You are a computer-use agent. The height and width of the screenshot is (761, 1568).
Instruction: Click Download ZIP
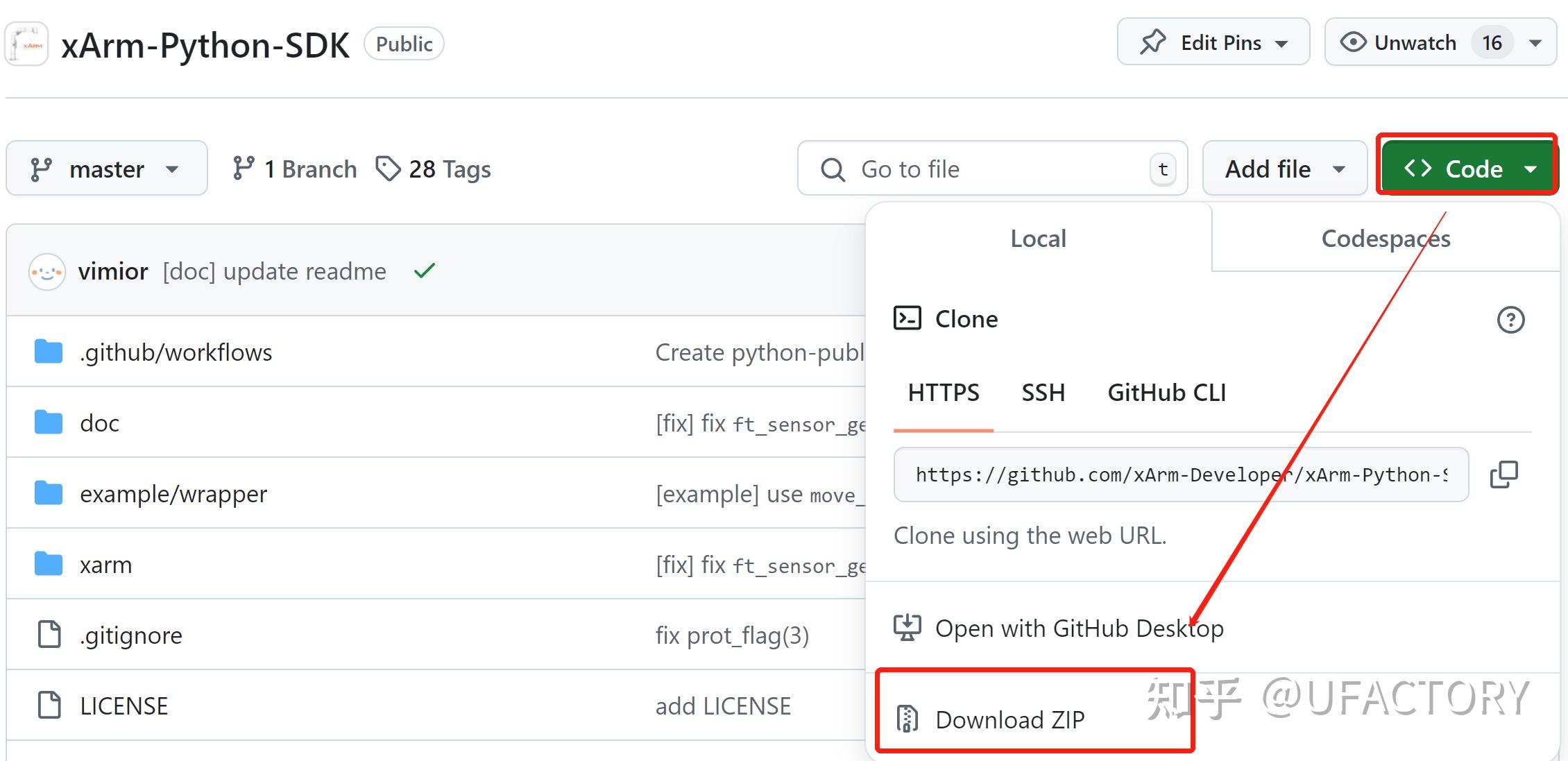click(1009, 719)
